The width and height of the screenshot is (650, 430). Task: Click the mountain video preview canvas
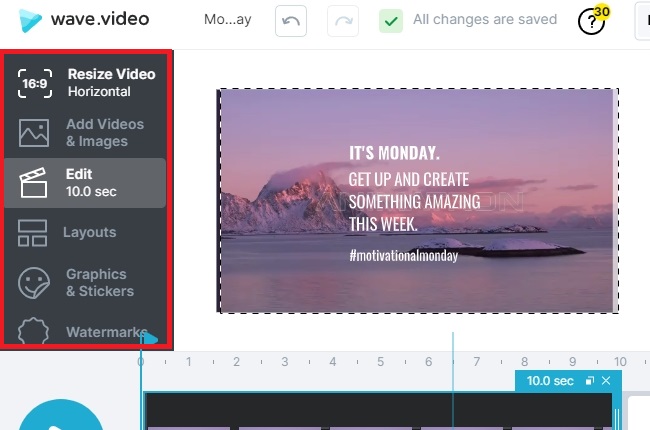[x=417, y=201]
